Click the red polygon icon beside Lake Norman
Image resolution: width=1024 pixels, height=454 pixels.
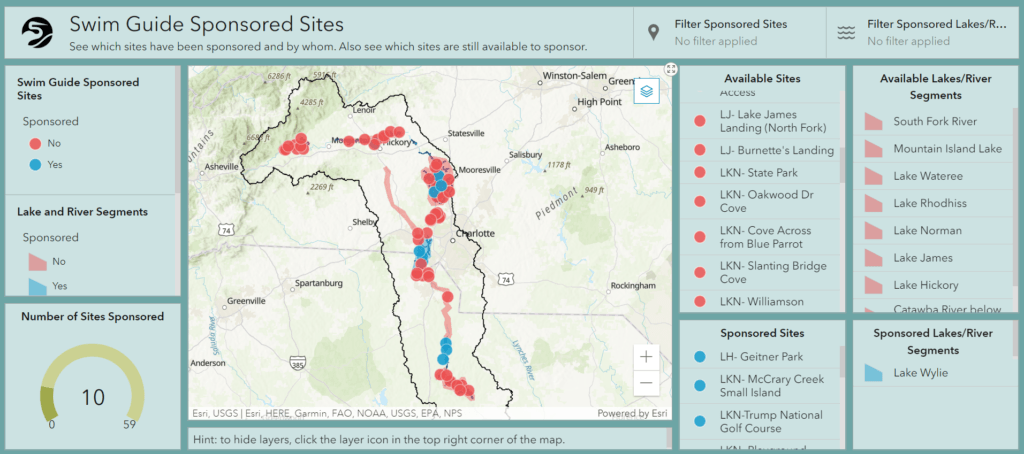click(x=873, y=231)
